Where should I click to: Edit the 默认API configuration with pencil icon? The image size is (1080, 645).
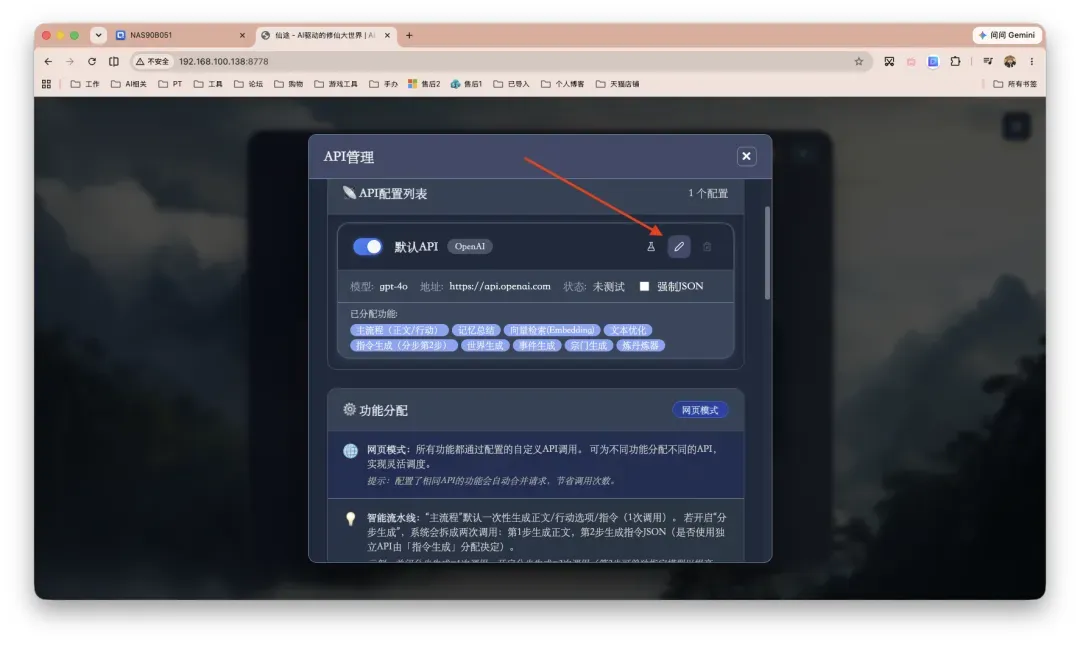coord(678,246)
